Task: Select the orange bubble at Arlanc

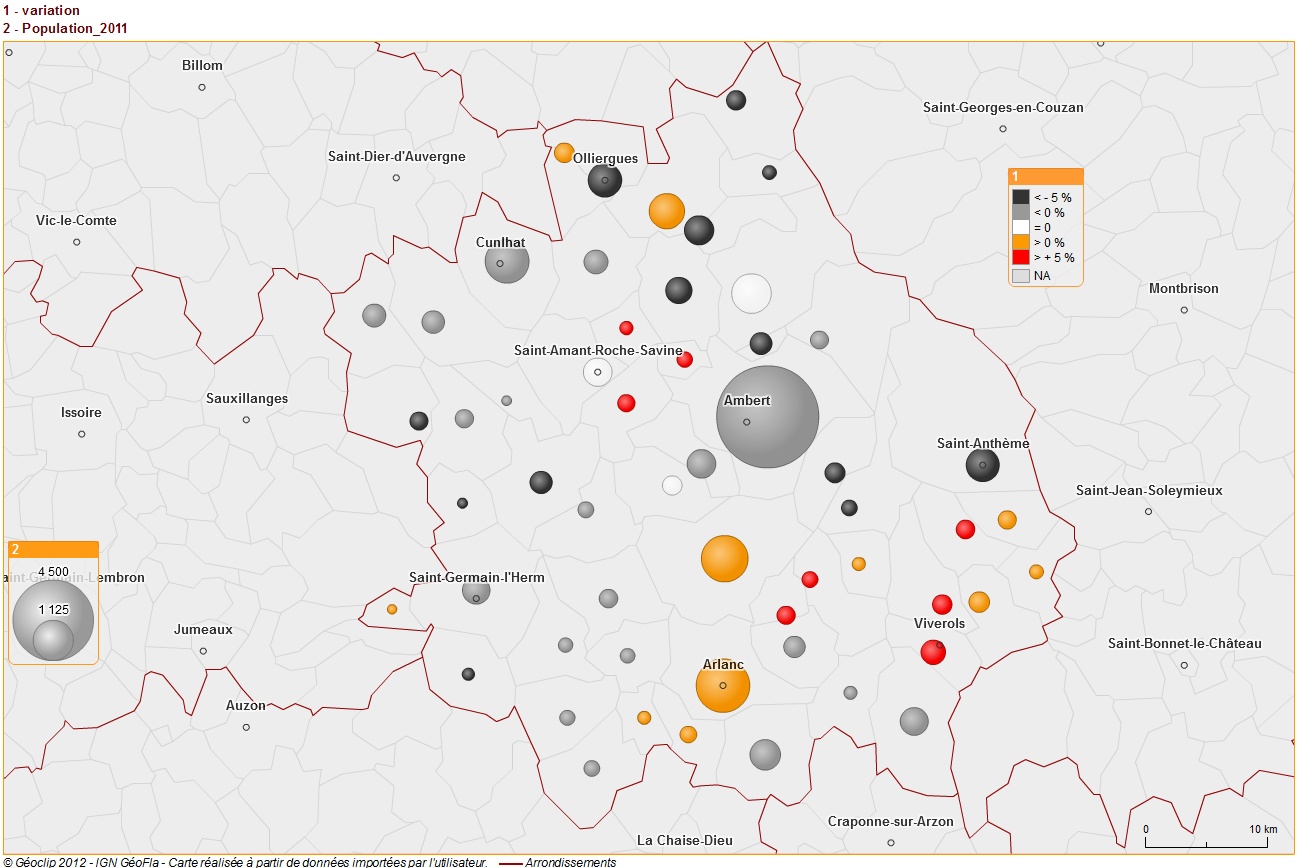Action: (x=722, y=685)
